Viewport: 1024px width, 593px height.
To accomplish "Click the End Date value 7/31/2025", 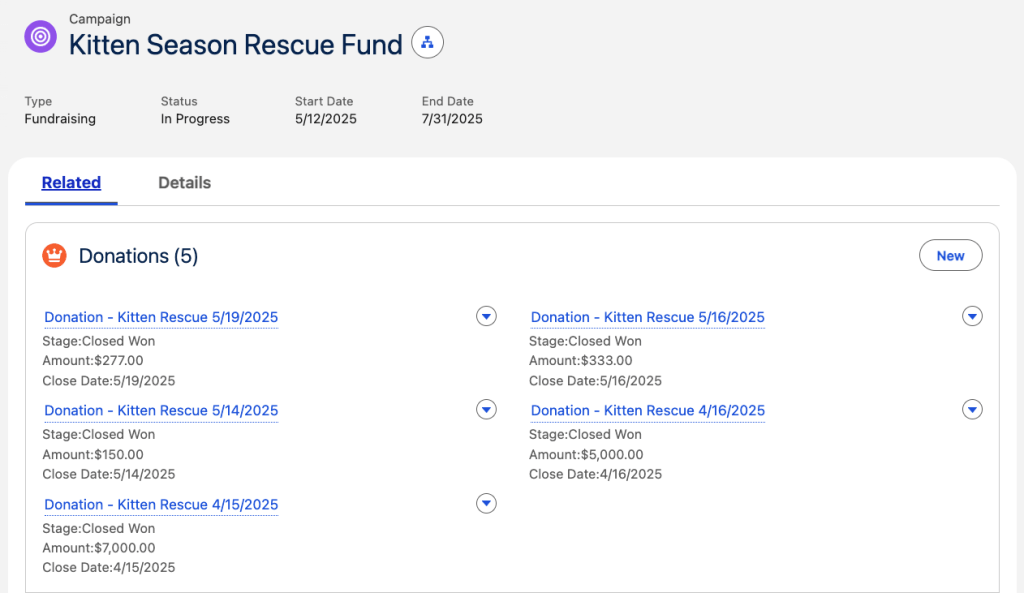I will pos(452,119).
